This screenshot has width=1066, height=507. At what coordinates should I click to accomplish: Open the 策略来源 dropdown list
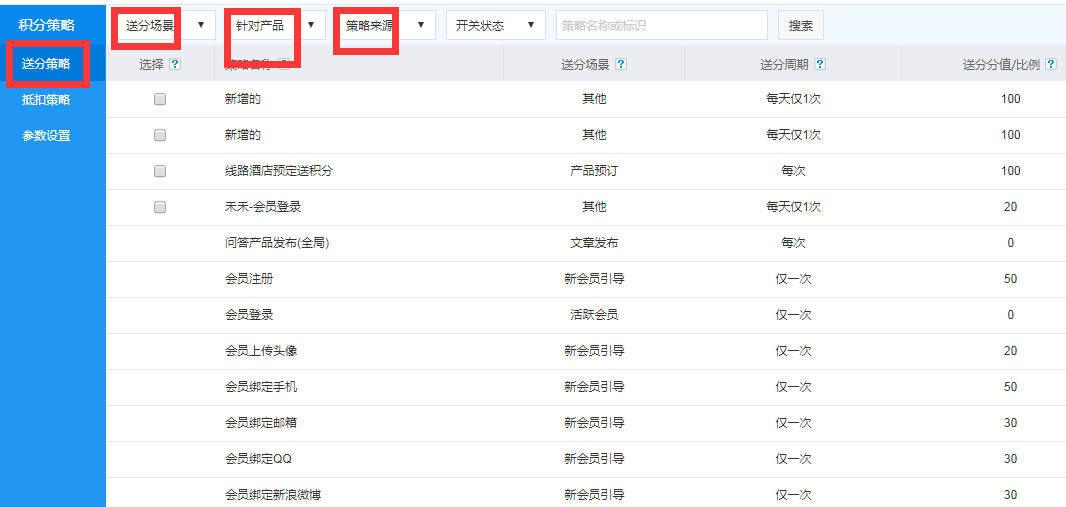coord(386,25)
